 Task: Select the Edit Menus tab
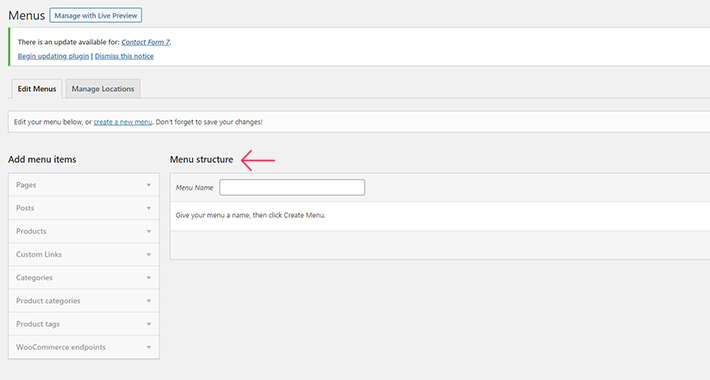[37, 89]
